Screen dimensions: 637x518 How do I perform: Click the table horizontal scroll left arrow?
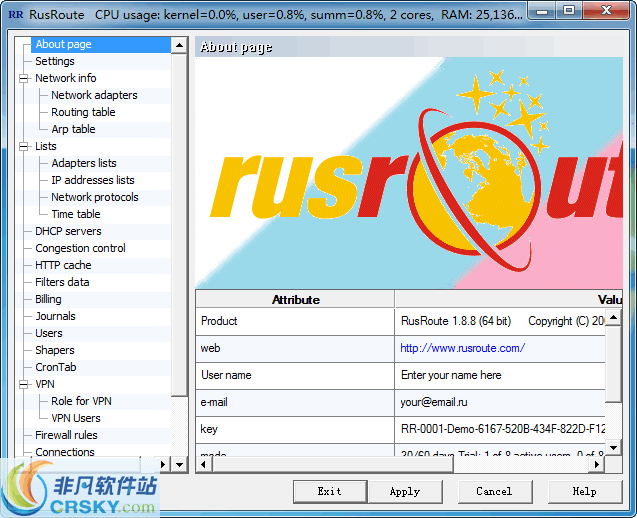(204, 464)
